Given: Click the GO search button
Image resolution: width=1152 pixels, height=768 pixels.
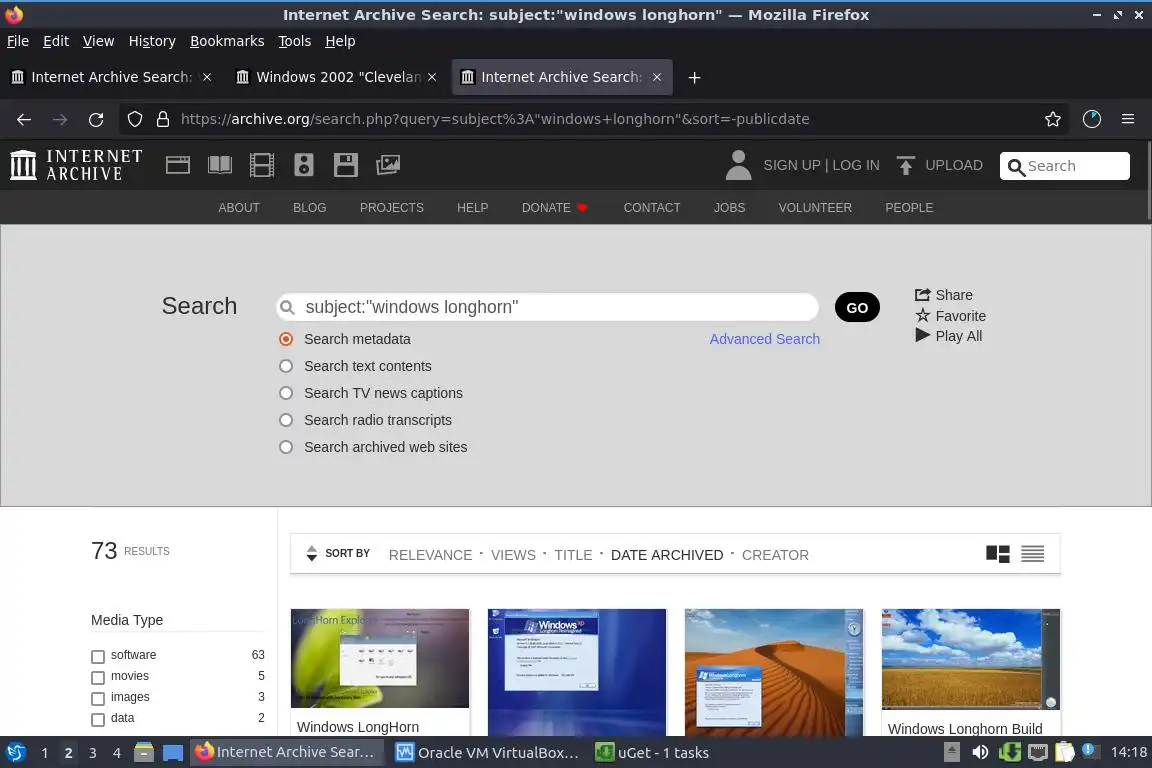Looking at the screenshot, I should tap(857, 307).
